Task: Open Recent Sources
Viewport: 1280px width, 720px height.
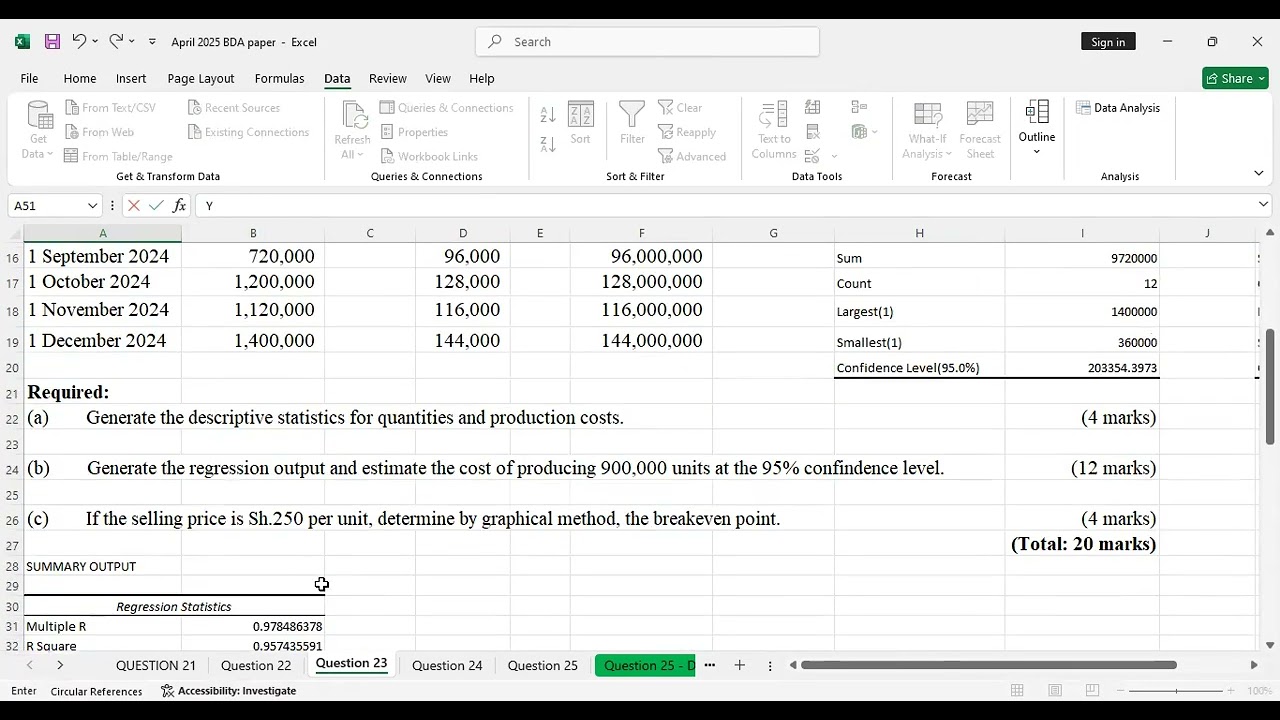Action: pyautogui.click(x=233, y=108)
